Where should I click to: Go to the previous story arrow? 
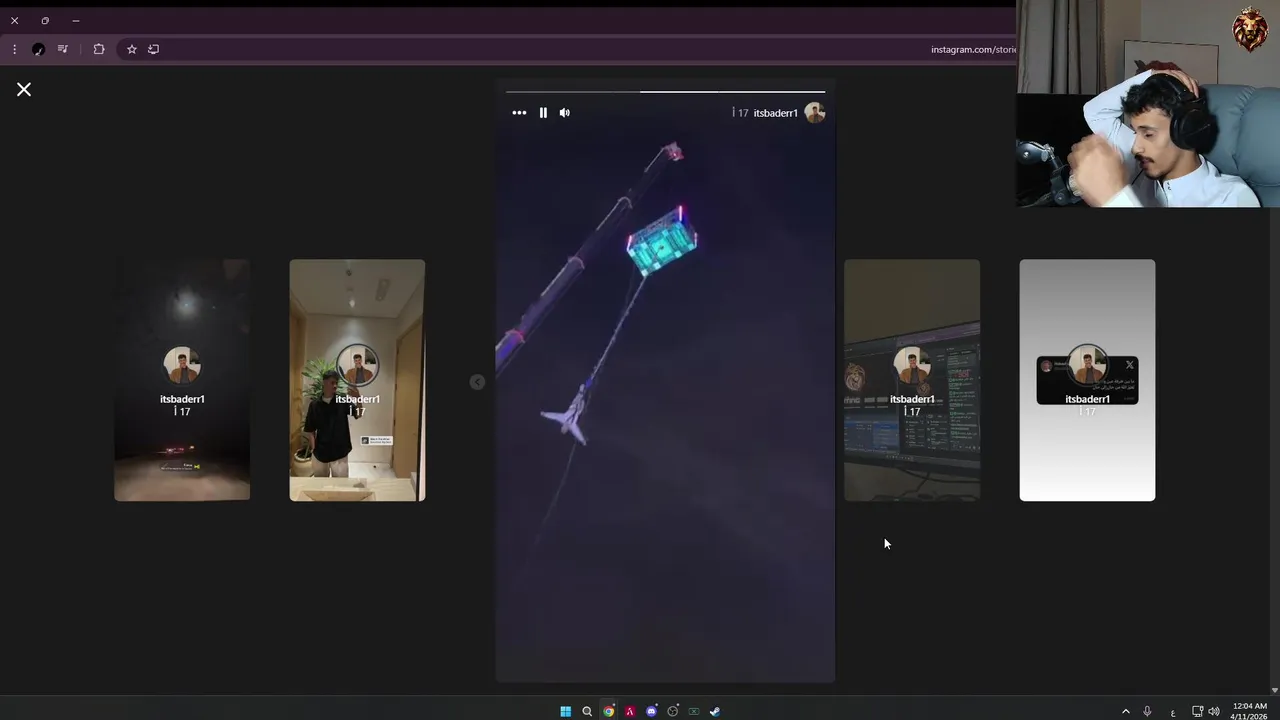pyautogui.click(x=477, y=382)
